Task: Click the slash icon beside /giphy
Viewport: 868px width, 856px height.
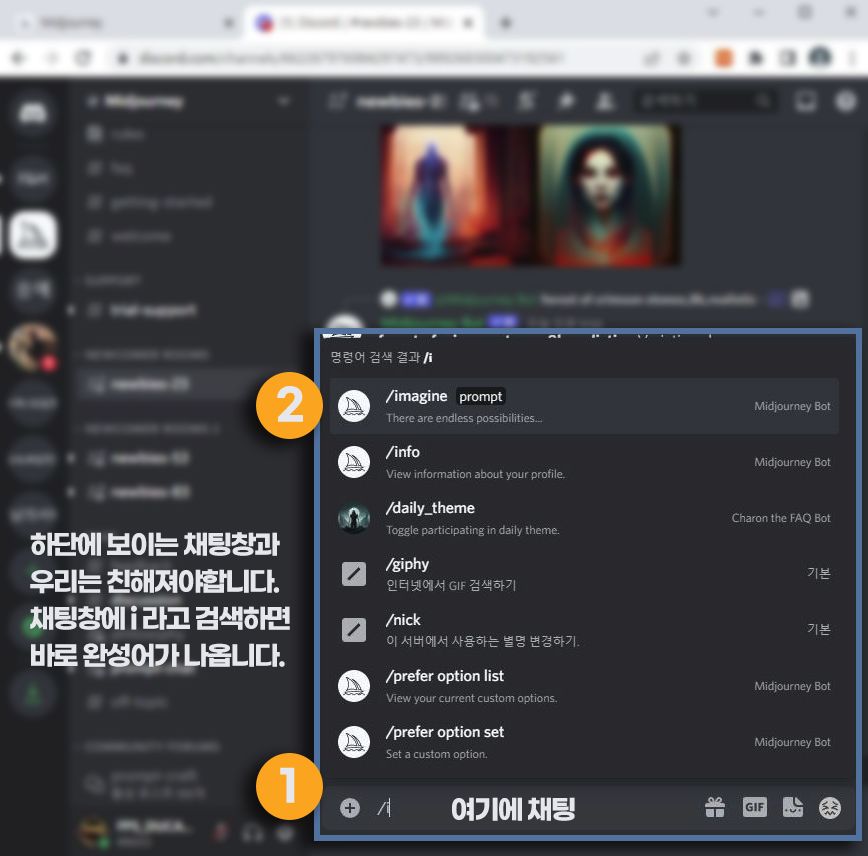Action: point(354,574)
